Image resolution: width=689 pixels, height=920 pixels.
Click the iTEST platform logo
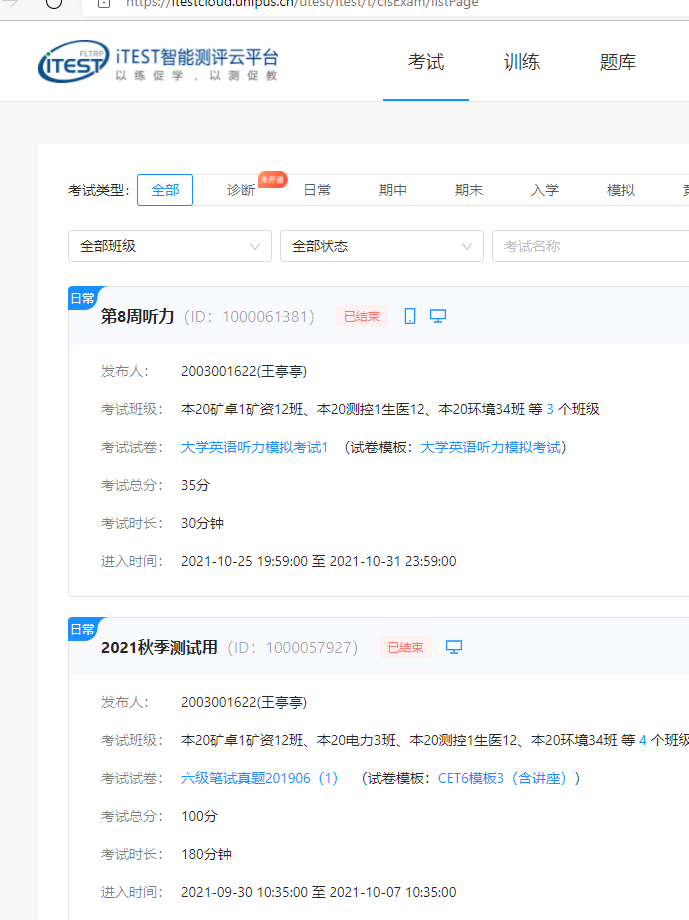click(158, 62)
